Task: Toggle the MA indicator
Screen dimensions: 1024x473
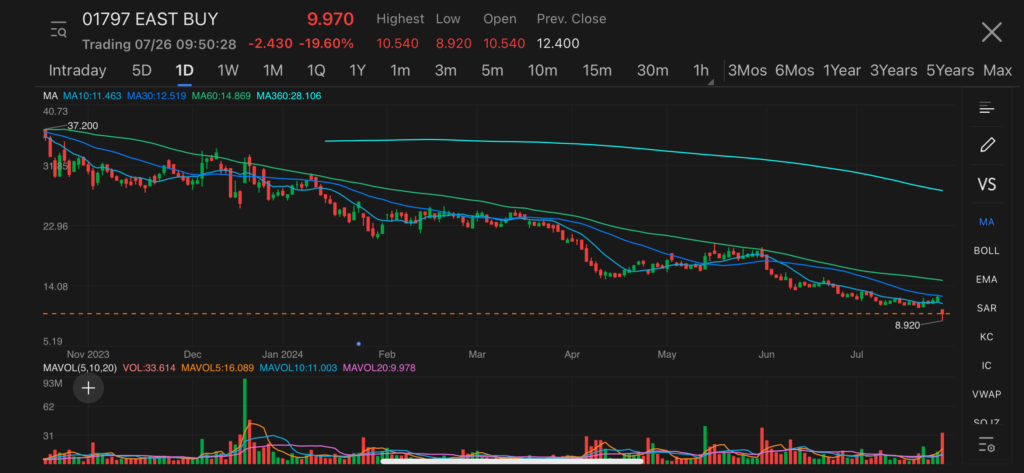Action: (987, 221)
